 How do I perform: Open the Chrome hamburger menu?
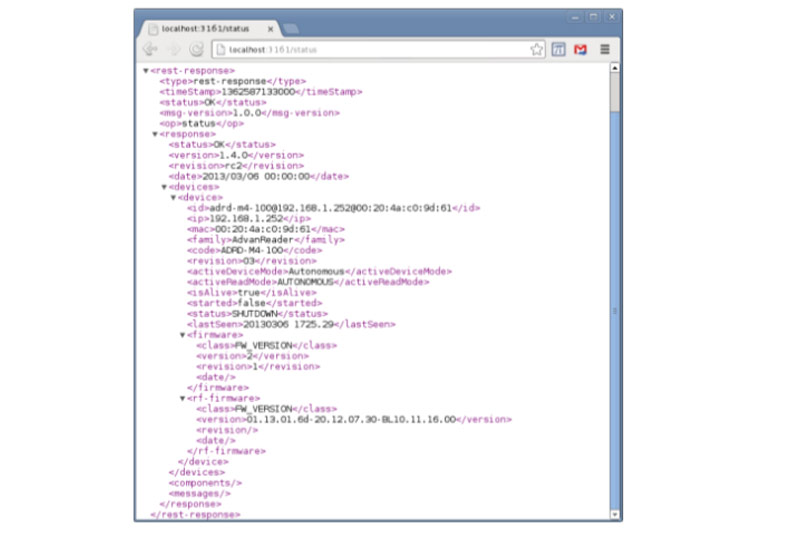click(605, 50)
